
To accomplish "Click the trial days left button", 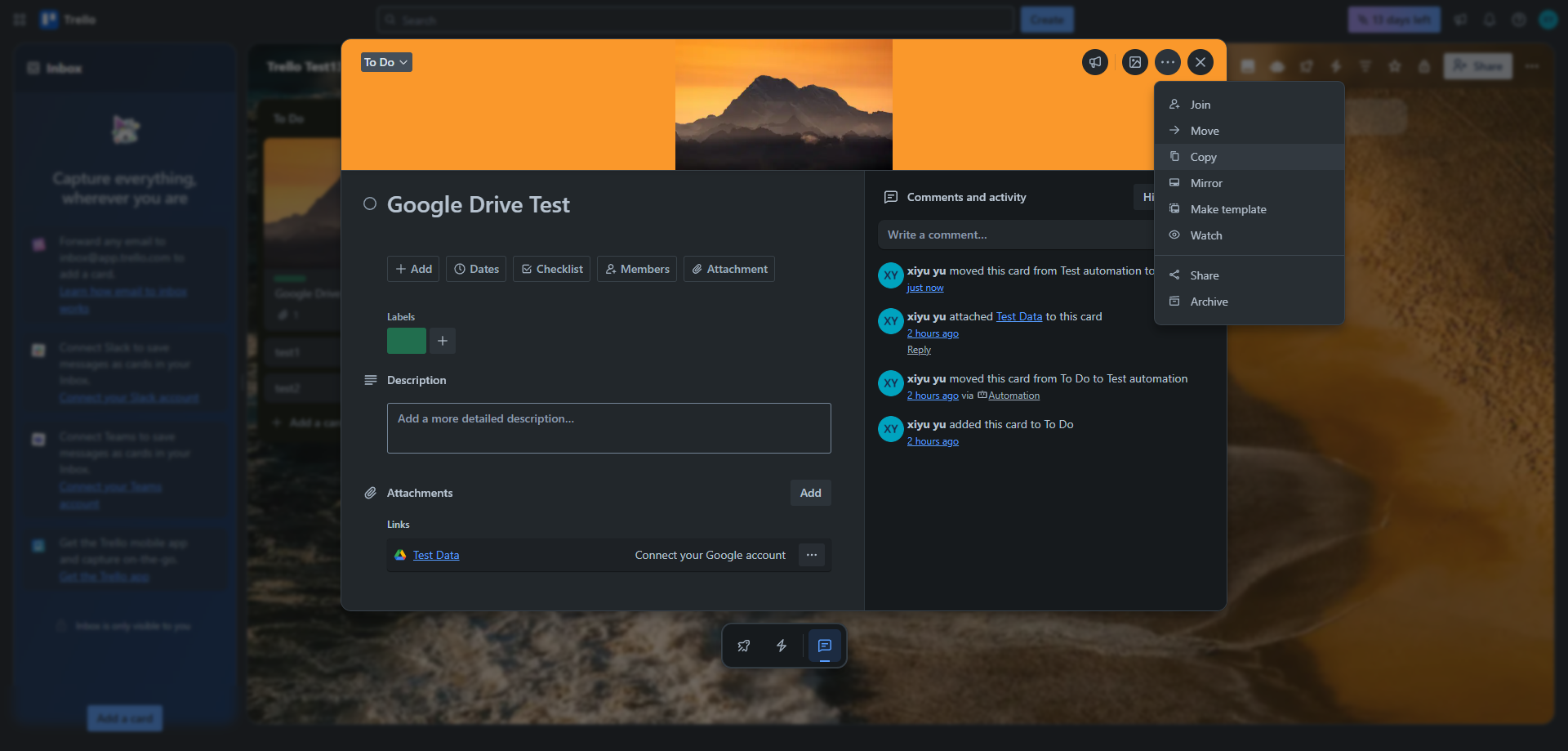I will point(1394,20).
